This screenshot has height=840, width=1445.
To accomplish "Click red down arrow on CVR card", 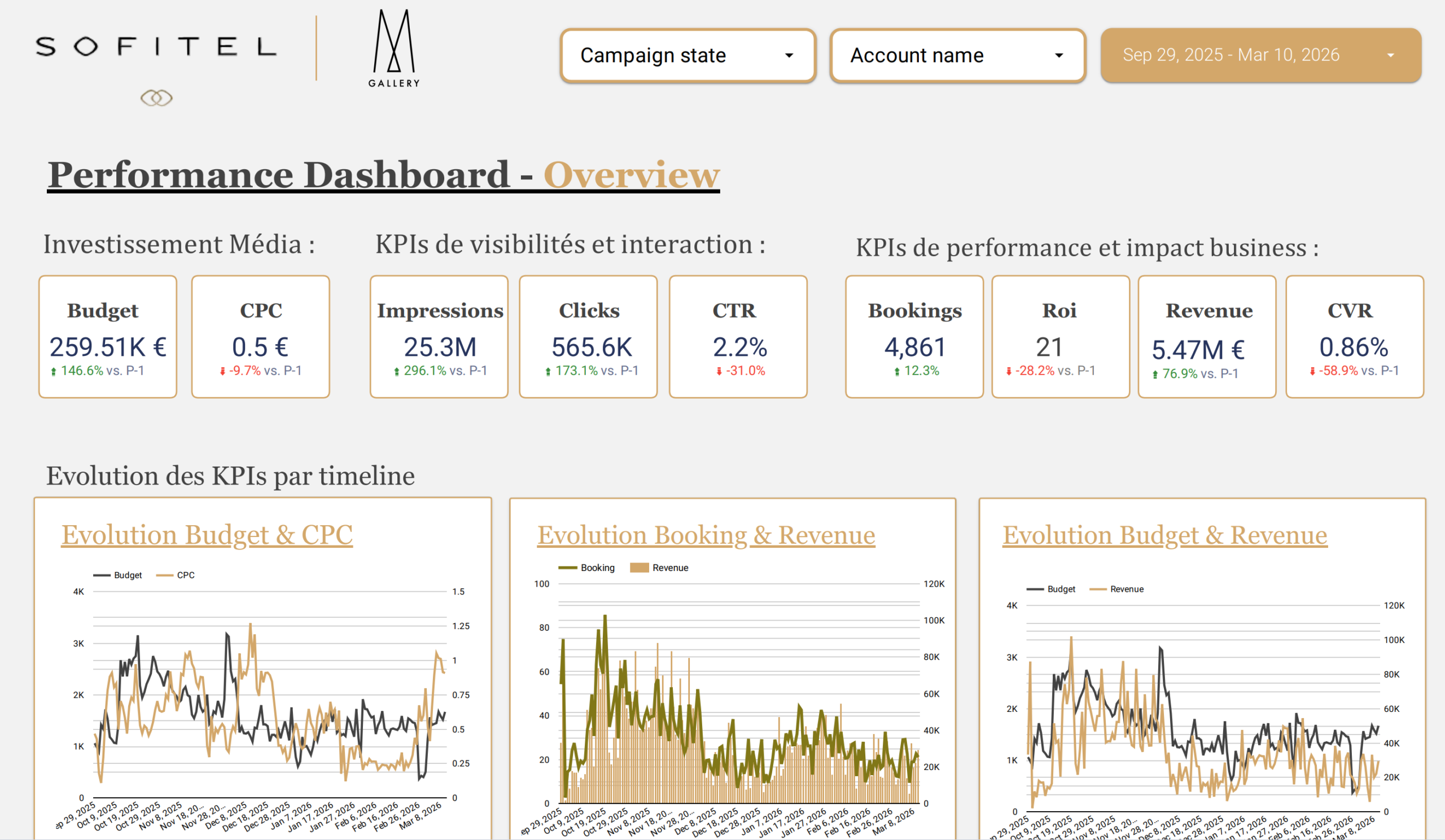I will [x=1312, y=372].
